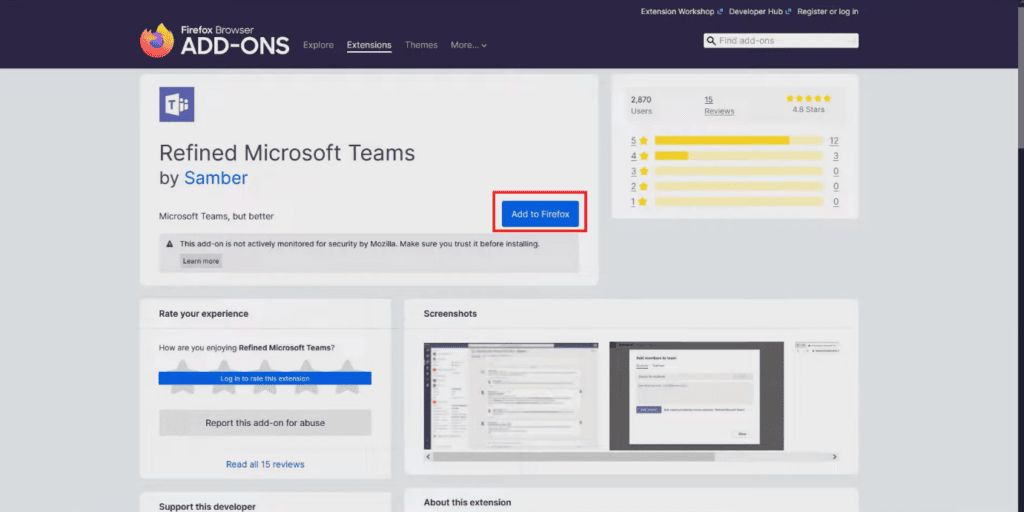Click the 3 count for four-star reviews
The width and height of the screenshot is (1024, 512).
tap(836, 156)
